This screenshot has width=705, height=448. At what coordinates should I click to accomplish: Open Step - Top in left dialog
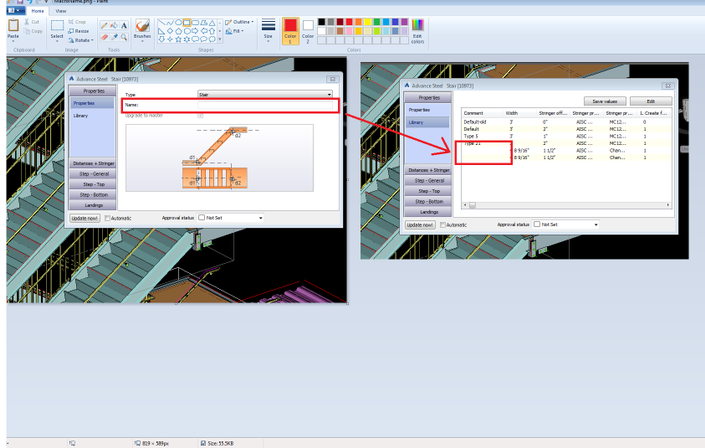coord(94,184)
